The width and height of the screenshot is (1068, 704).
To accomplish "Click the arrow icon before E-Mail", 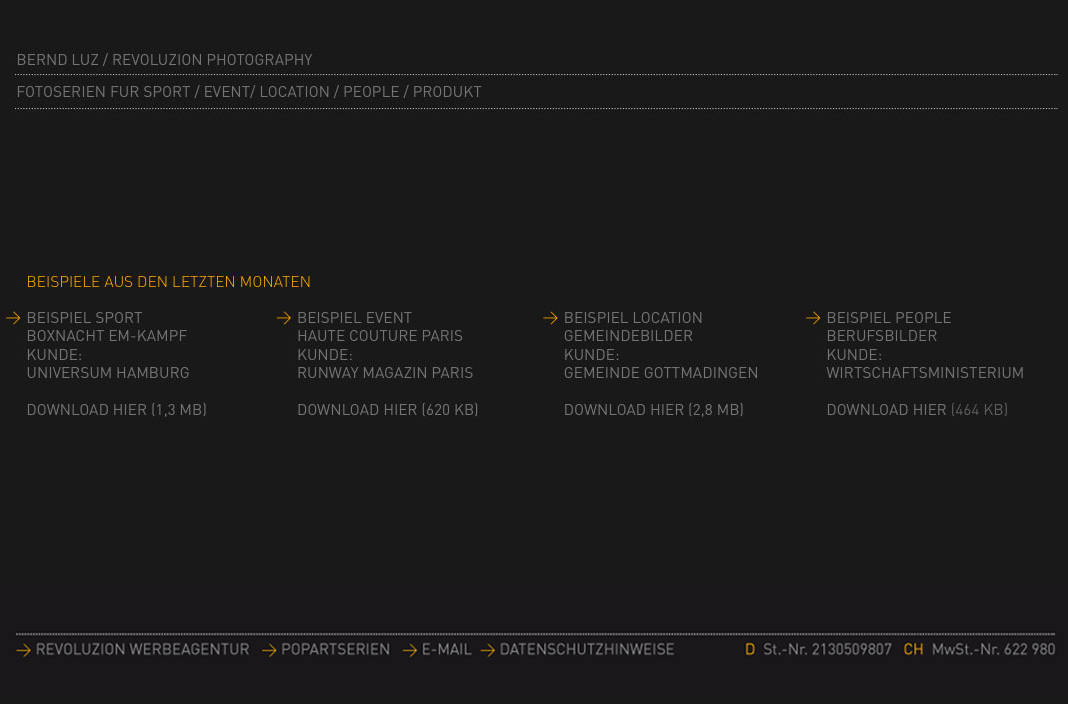I will [x=410, y=650].
